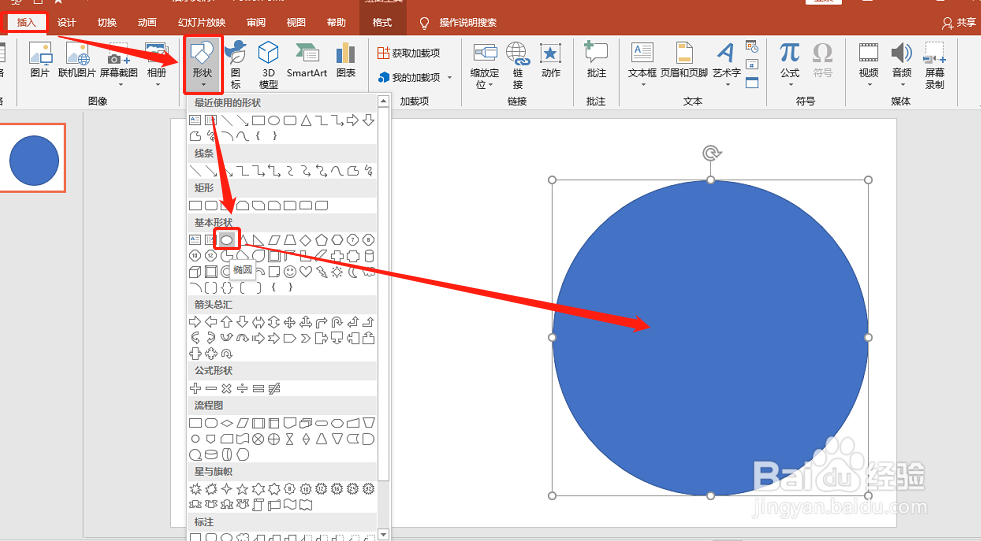Insert a hyperlink with 链接
Image resolution: width=981 pixels, height=541 pixels.
517,66
